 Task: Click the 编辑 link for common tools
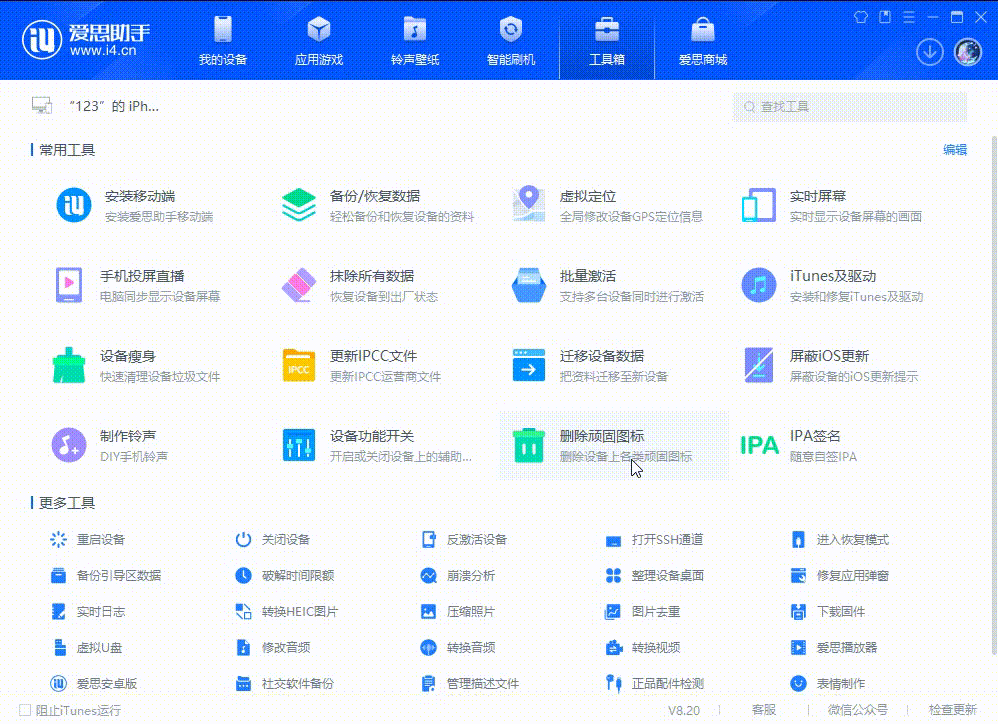tap(956, 149)
